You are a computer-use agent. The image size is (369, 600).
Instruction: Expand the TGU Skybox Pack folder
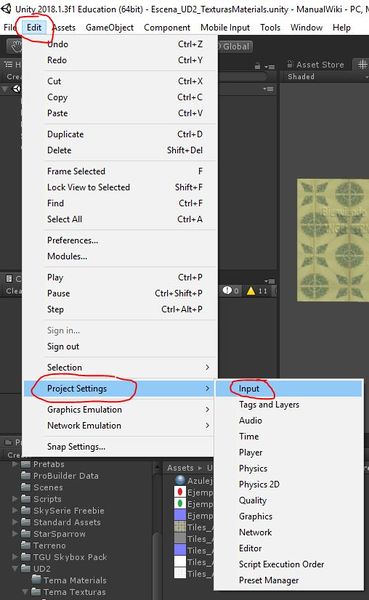[15, 557]
